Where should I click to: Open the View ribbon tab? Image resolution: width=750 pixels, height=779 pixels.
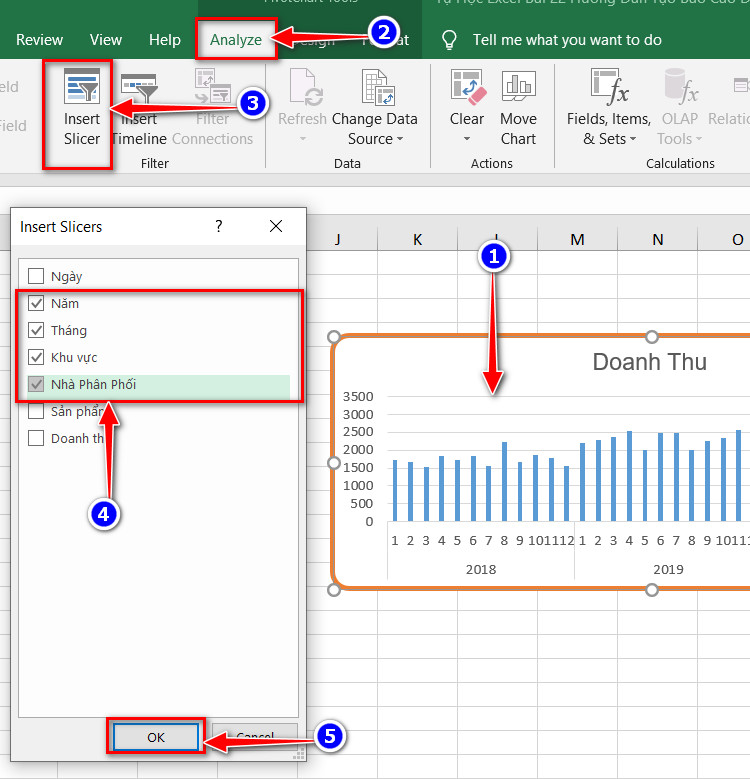[106, 40]
